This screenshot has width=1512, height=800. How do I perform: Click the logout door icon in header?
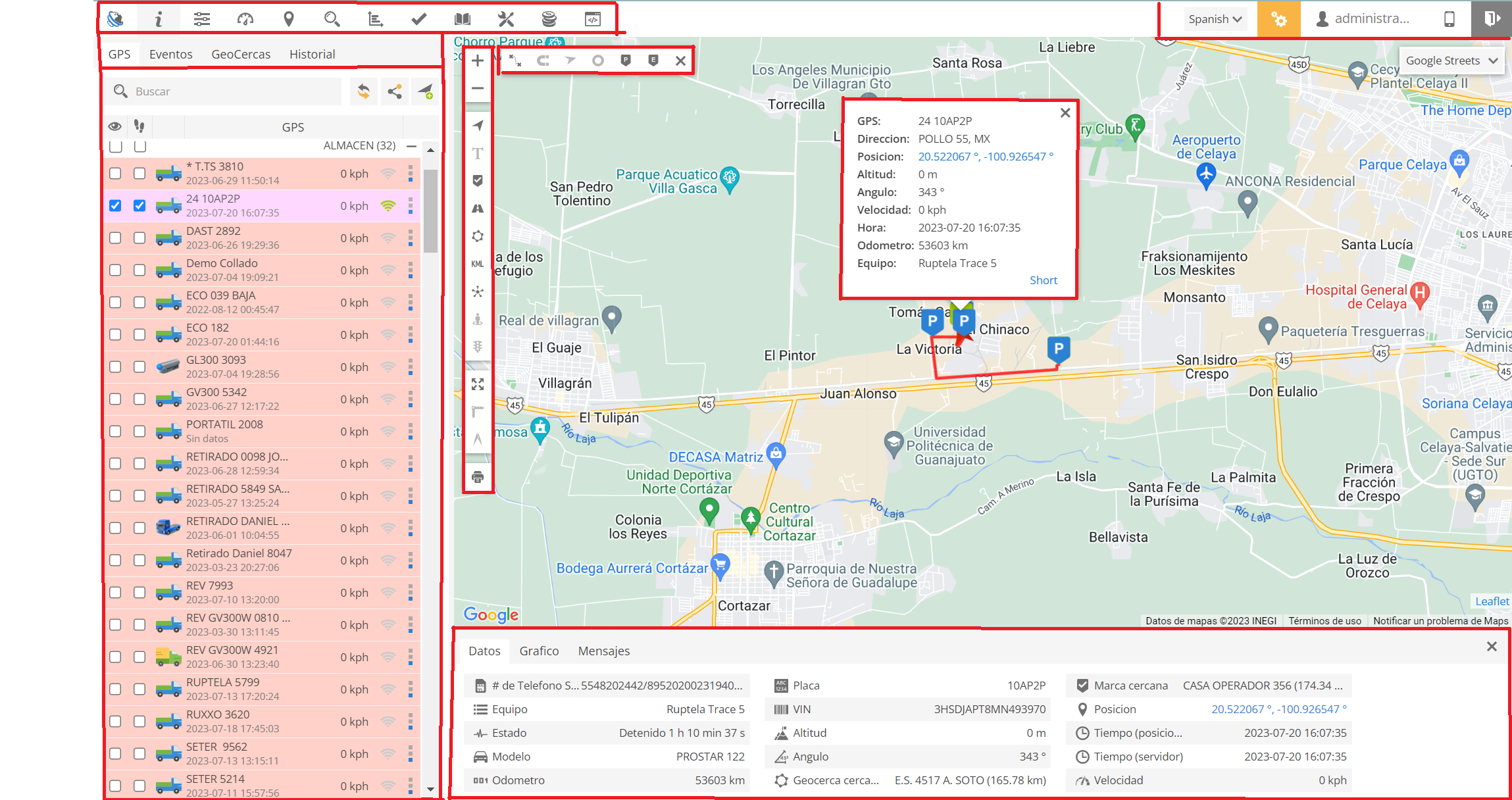coord(1492,18)
